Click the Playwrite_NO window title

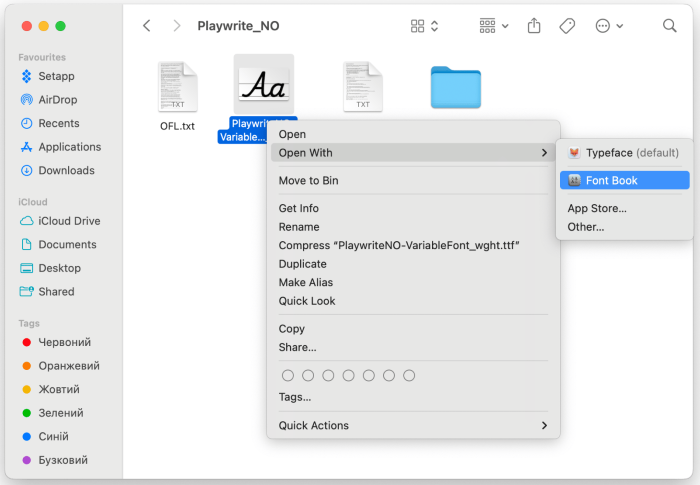(x=238, y=26)
